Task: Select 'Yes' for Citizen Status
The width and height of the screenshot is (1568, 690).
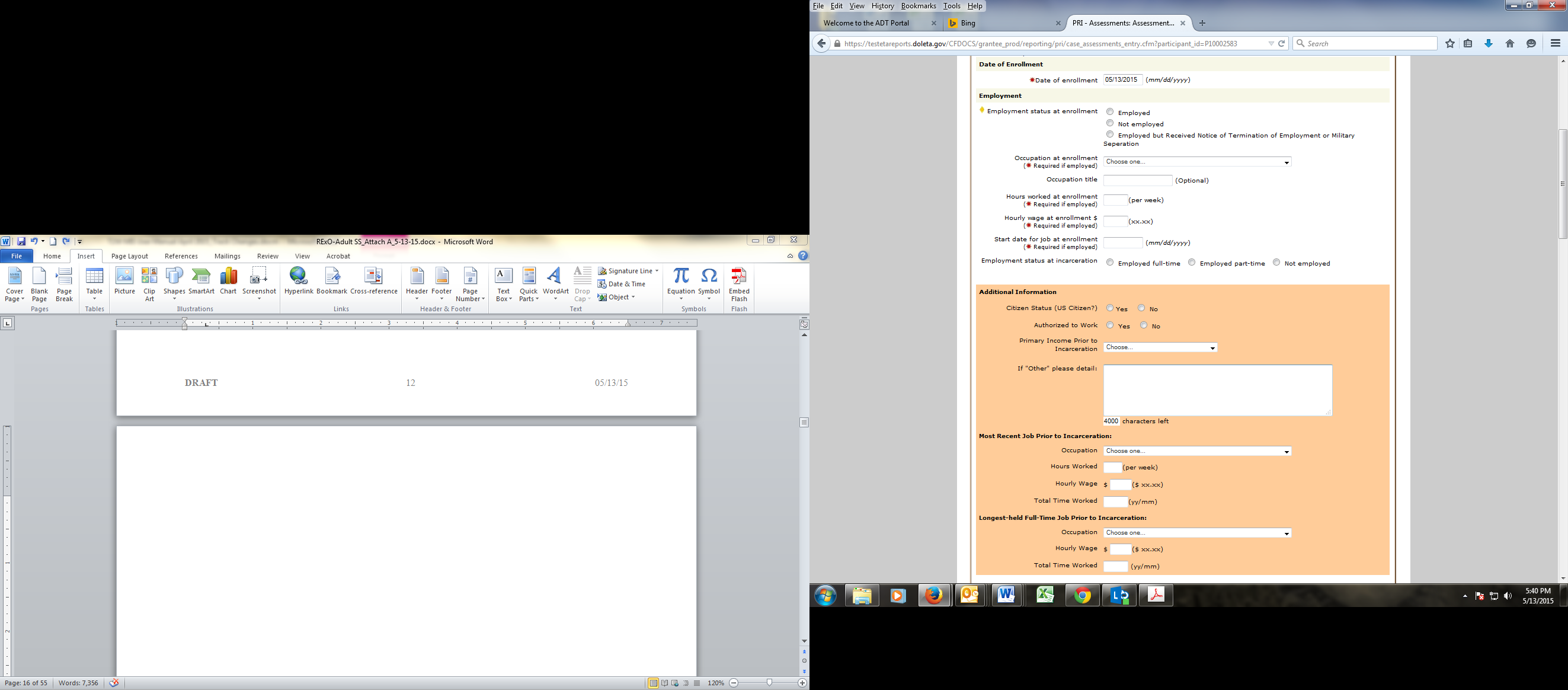Action: coord(1110,308)
